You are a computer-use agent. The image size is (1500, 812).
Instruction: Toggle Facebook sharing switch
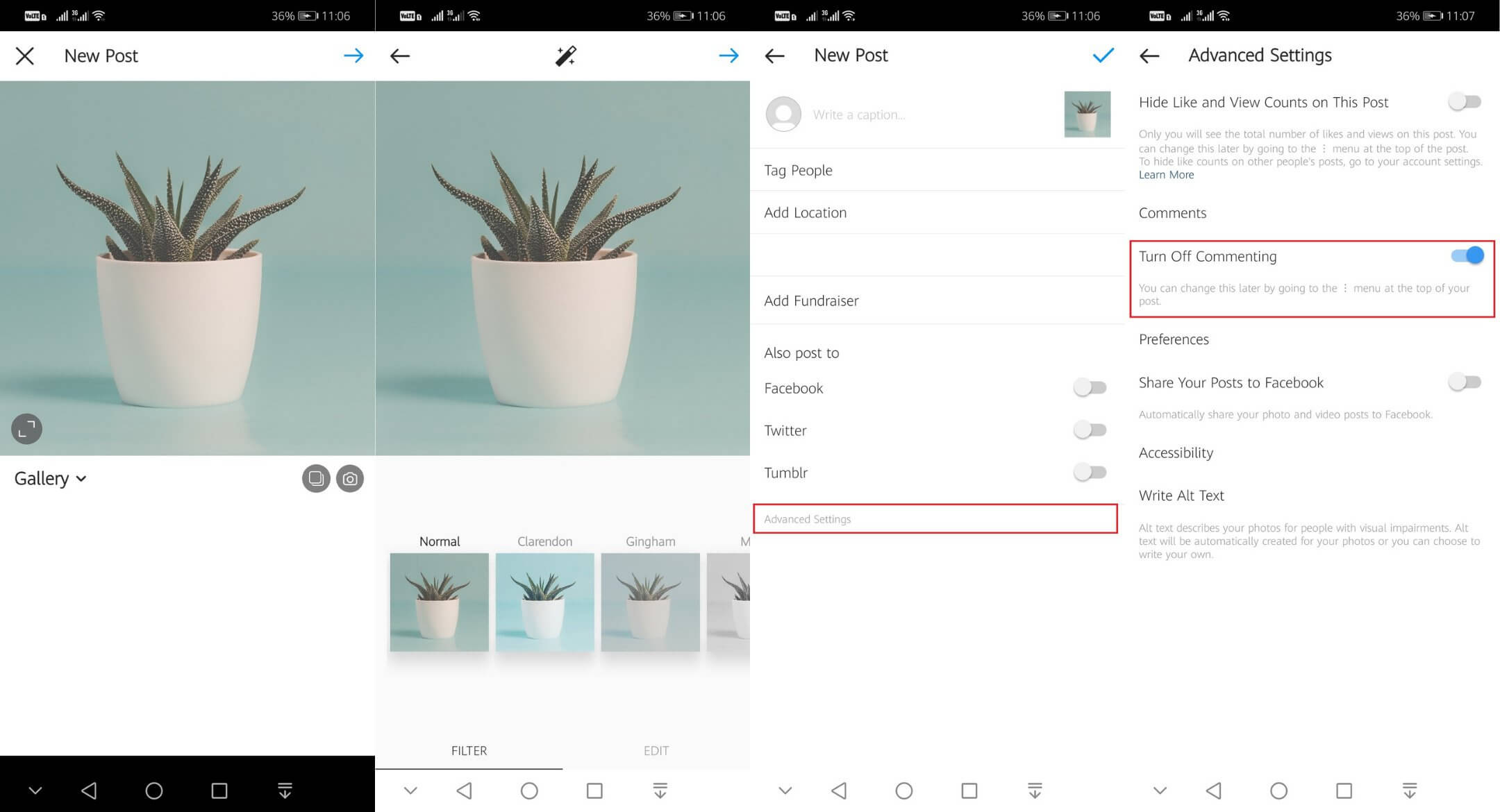coord(1090,387)
